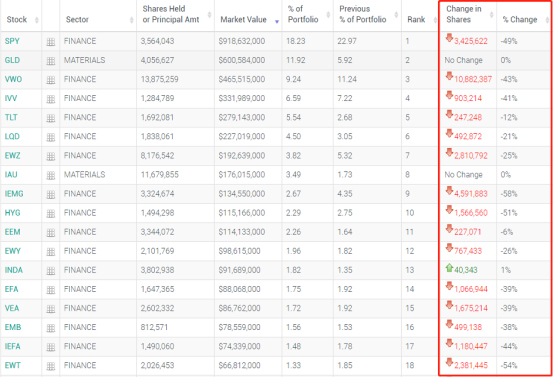
Task: Open the grid icon in the HYG row
Action: coord(50,213)
